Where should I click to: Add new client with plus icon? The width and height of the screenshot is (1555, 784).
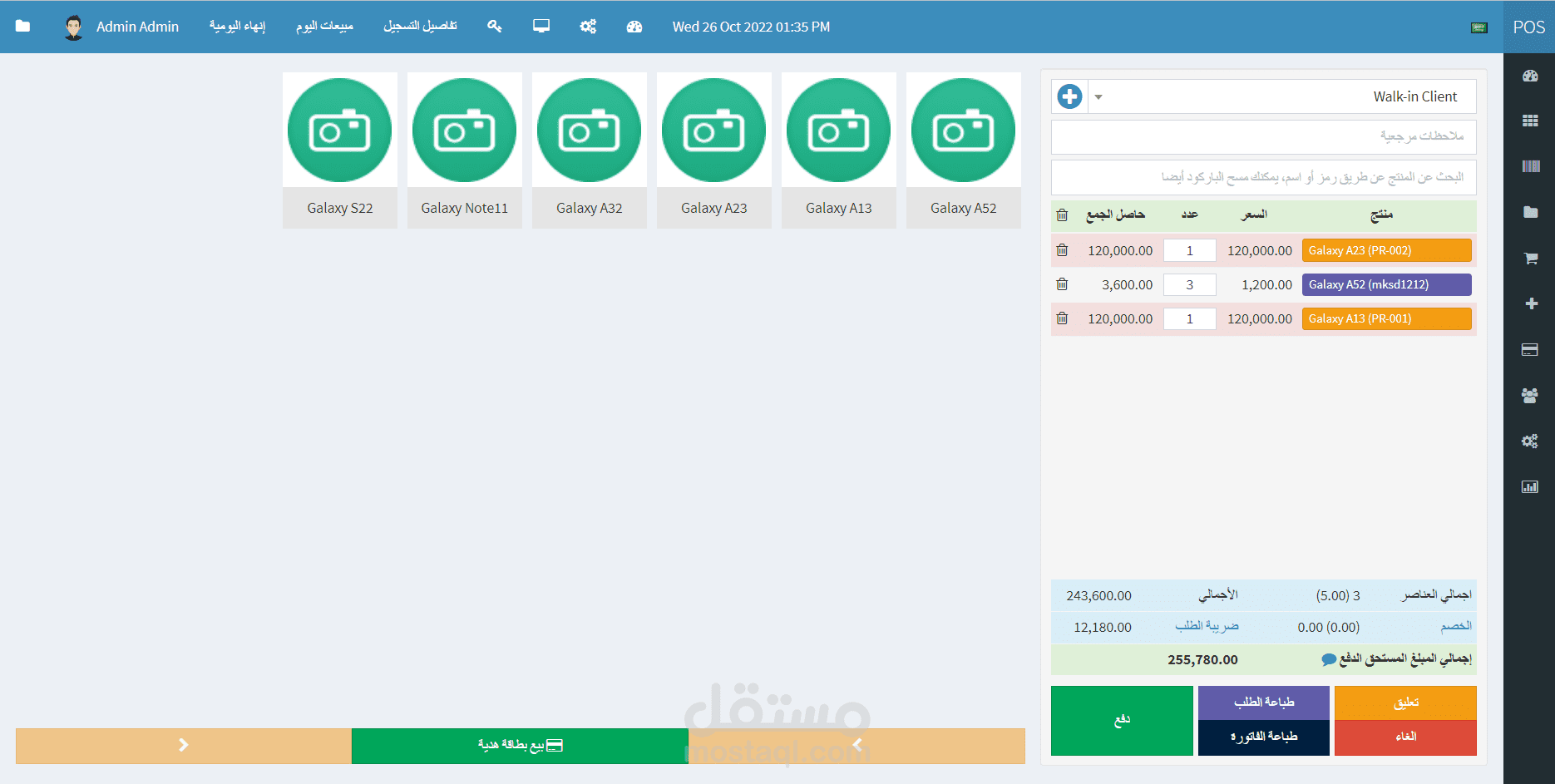(1069, 96)
